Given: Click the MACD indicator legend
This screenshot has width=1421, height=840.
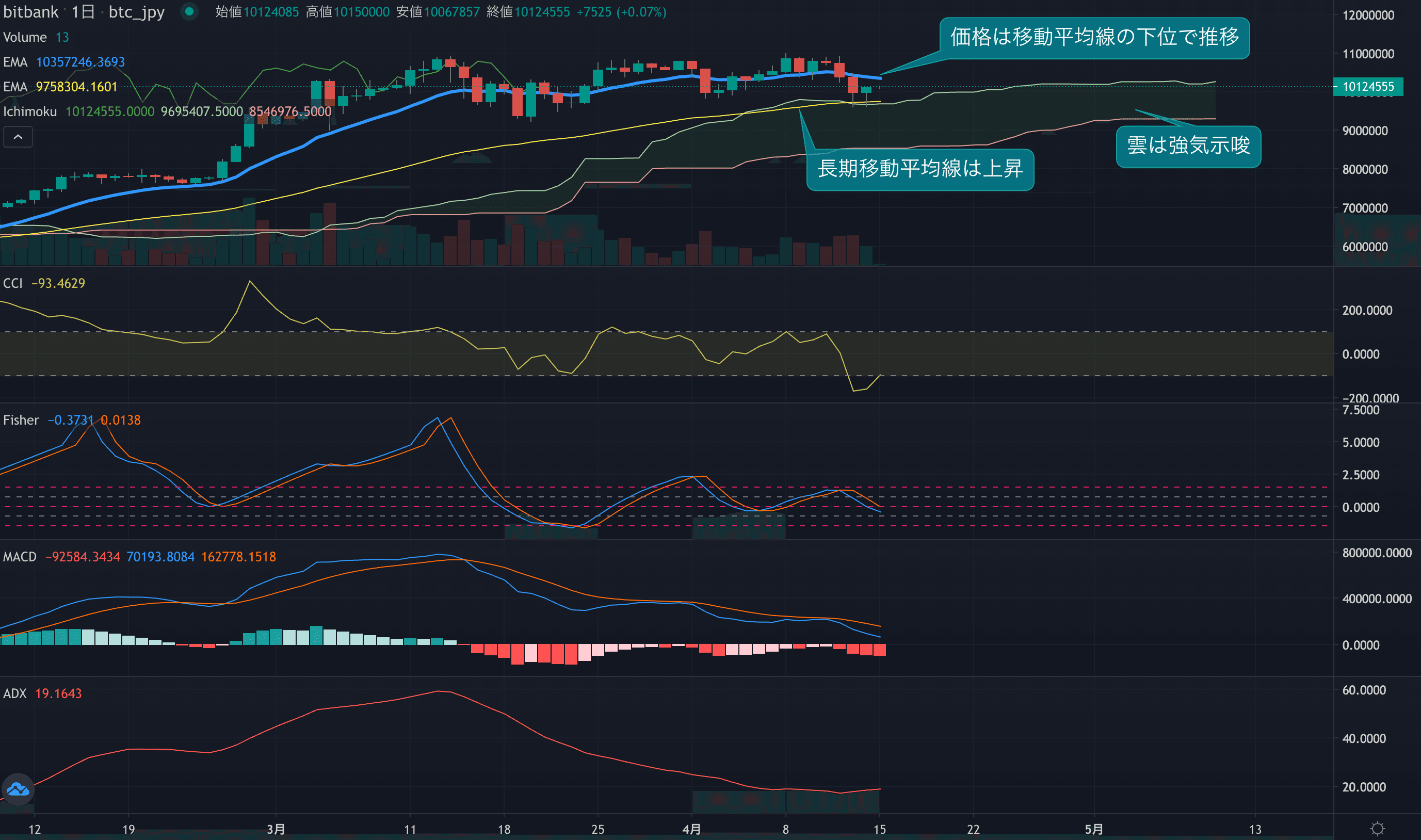Looking at the screenshot, I should coord(20,557).
